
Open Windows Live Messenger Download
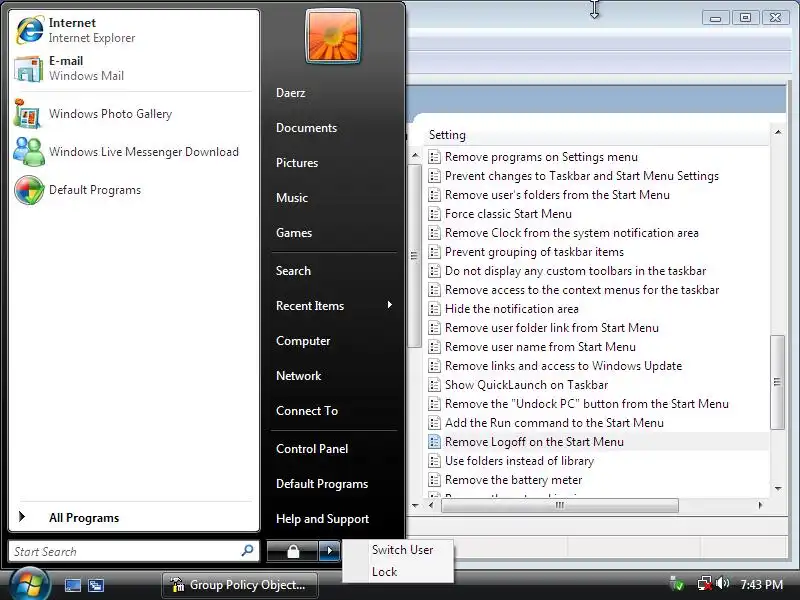tap(133, 152)
